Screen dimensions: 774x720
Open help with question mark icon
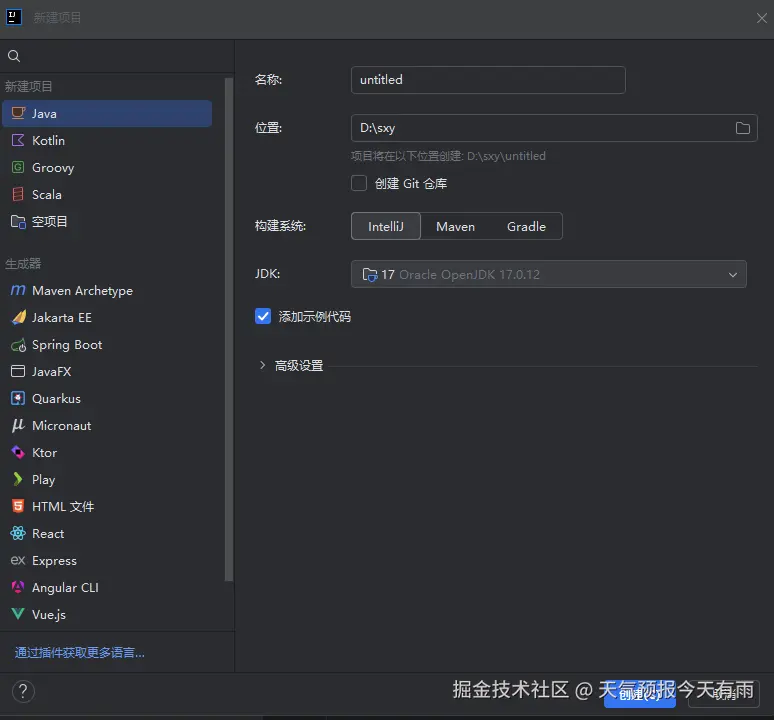pyautogui.click(x=23, y=691)
